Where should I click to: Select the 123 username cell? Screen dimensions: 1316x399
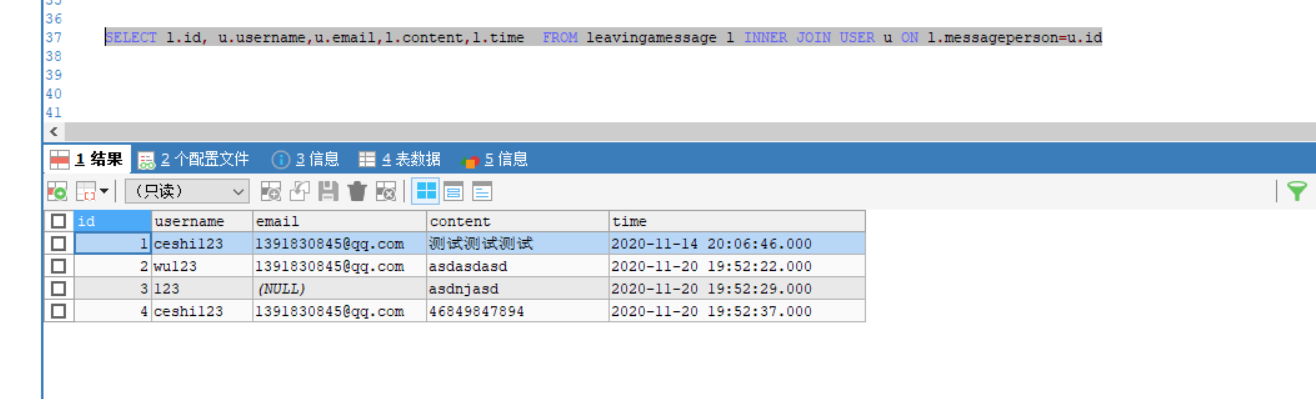202,289
